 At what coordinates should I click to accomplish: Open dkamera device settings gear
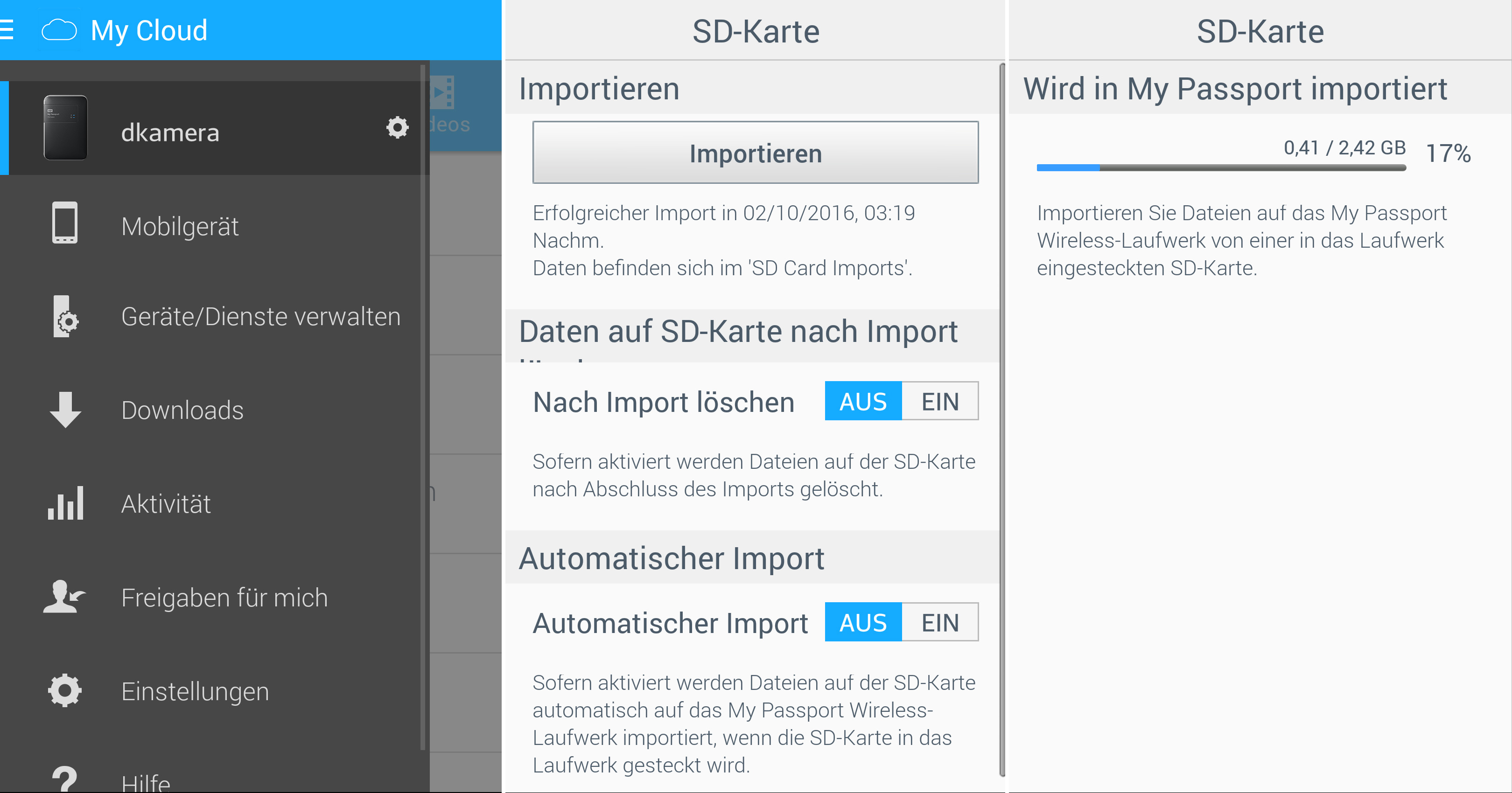(x=398, y=127)
